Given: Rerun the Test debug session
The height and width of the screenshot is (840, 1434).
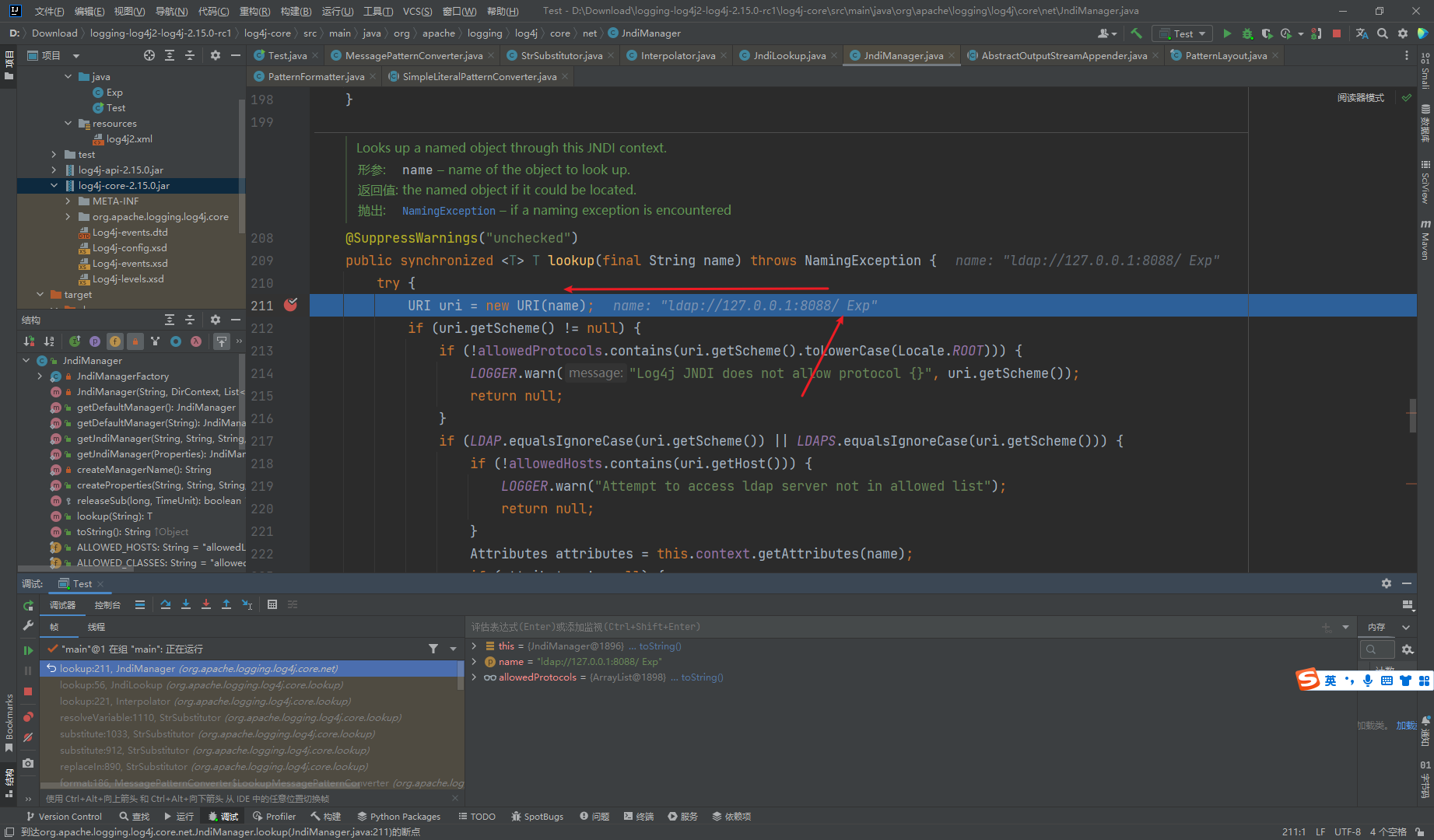Looking at the screenshot, I should (28, 605).
